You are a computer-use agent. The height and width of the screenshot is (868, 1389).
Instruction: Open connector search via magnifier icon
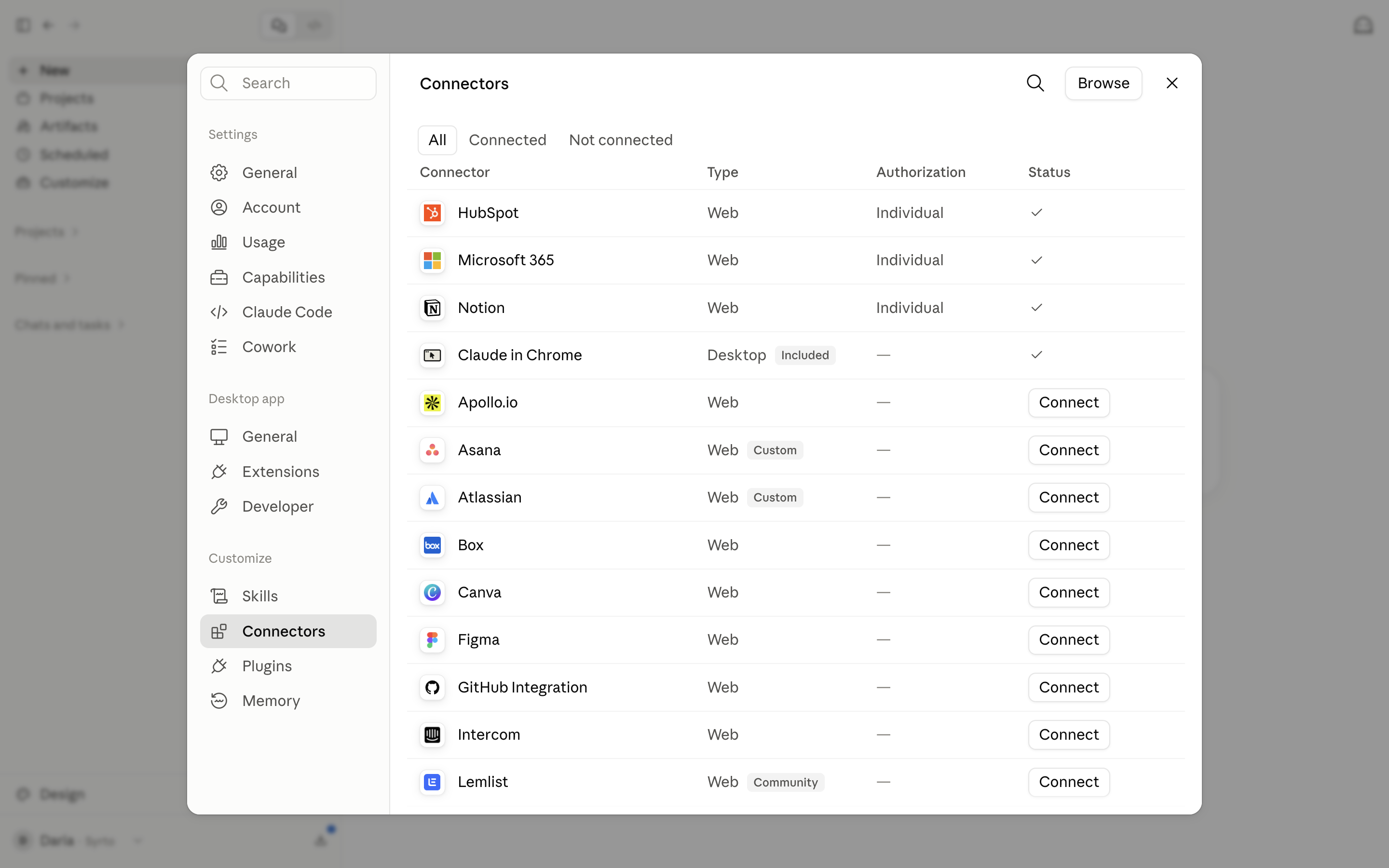(x=1035, y=83)
